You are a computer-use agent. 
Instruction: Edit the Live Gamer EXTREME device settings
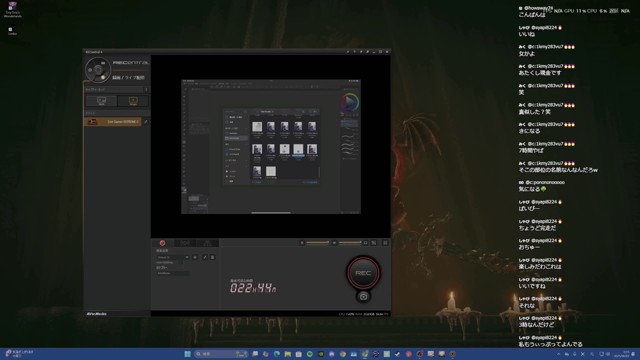[146, 122]
